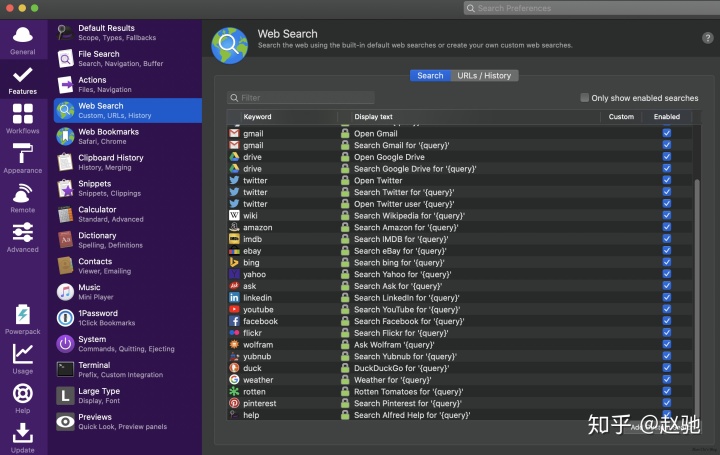
Task: Toggle Only show enabled searches checkbox
Action: point(585,98)
